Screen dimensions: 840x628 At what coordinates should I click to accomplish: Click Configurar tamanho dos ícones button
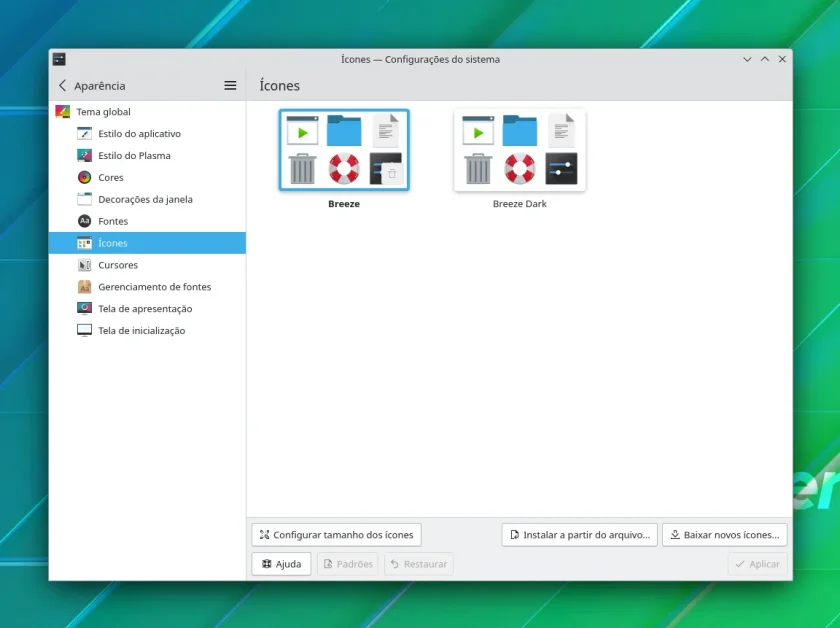[336, 535]
